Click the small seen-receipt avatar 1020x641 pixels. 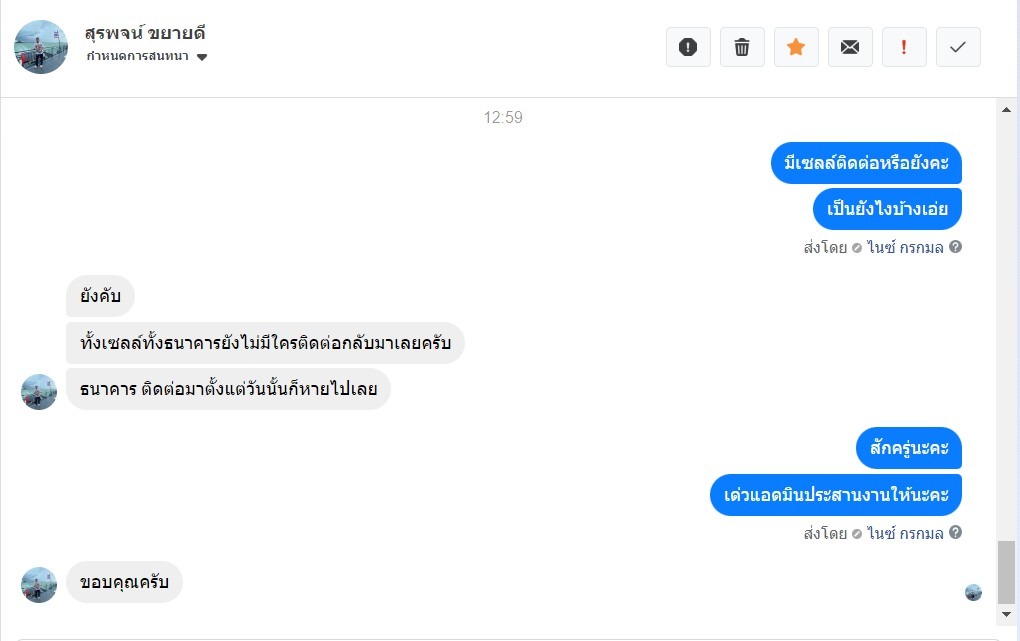973,592
